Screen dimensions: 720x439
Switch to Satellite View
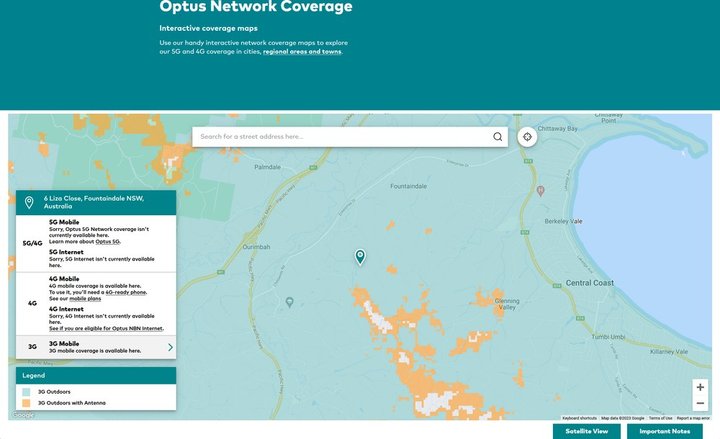[587, 431]
